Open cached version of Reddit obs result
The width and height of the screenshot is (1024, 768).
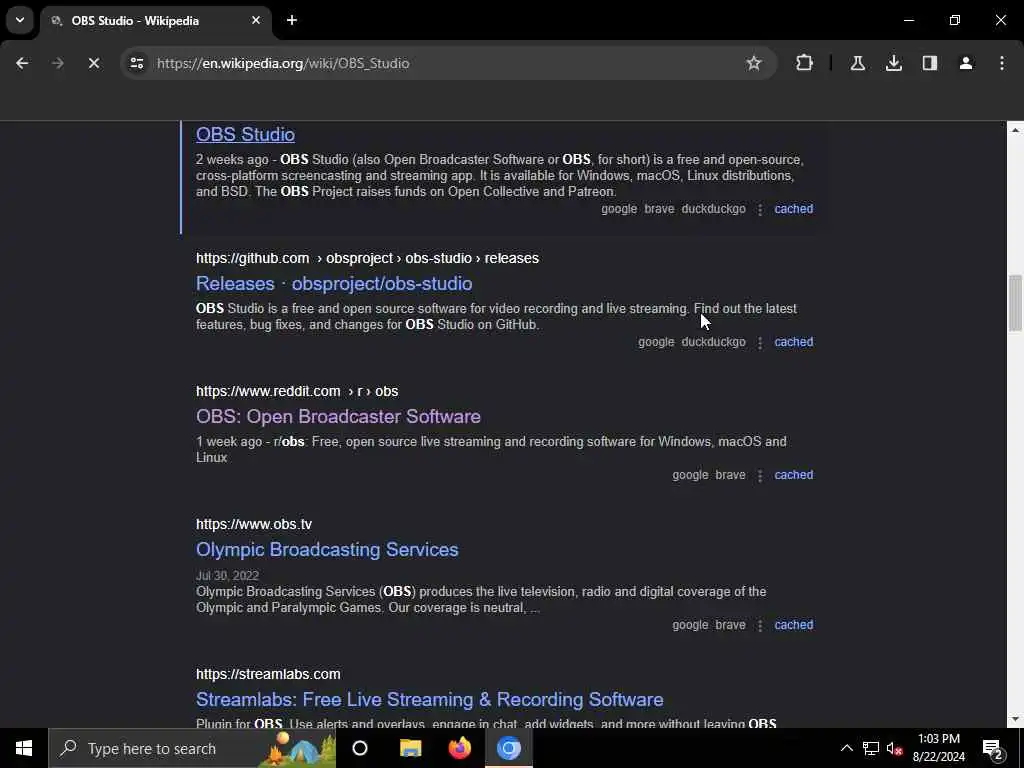coord(793,475)
